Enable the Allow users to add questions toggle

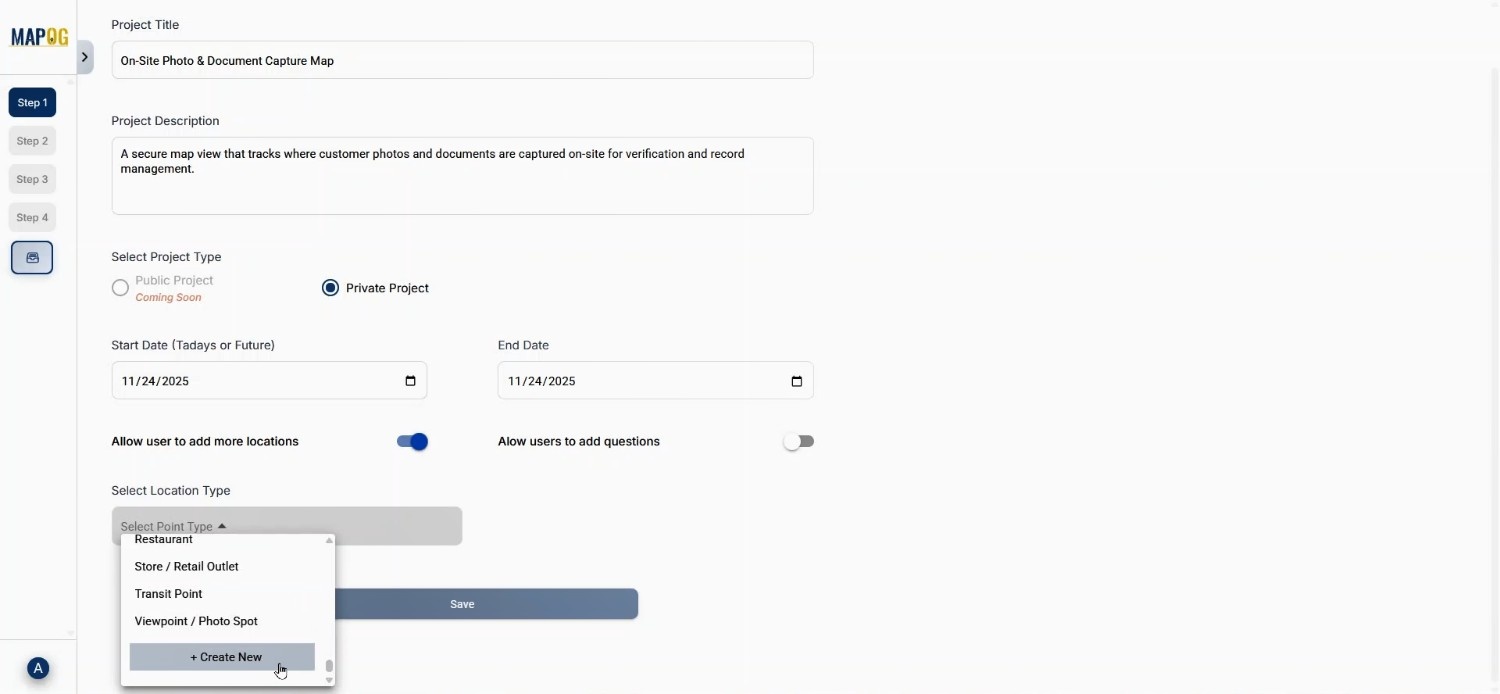coord(798,441)
